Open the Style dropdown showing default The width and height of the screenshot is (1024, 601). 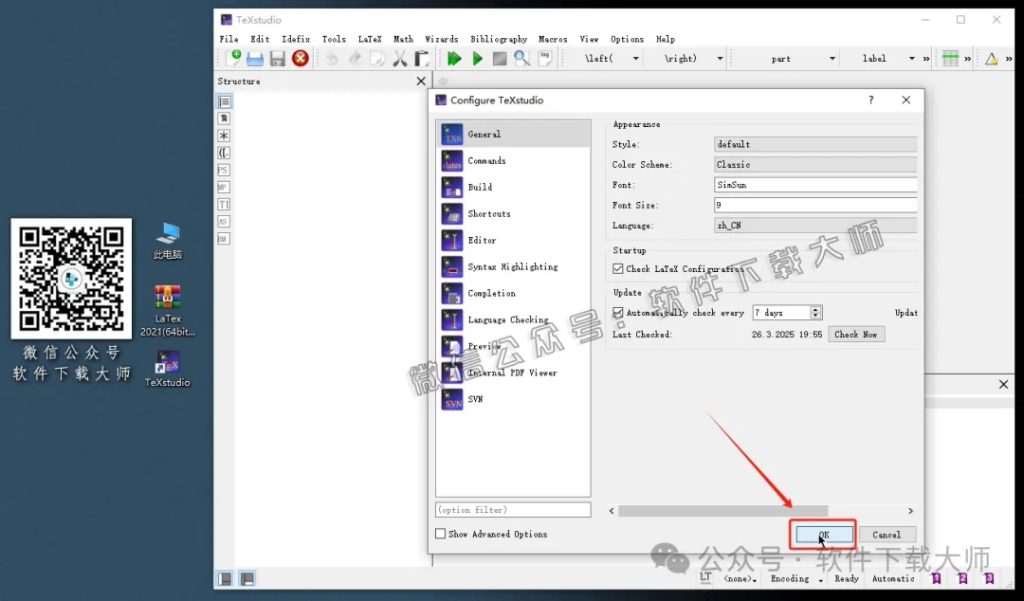click(816, 145)
